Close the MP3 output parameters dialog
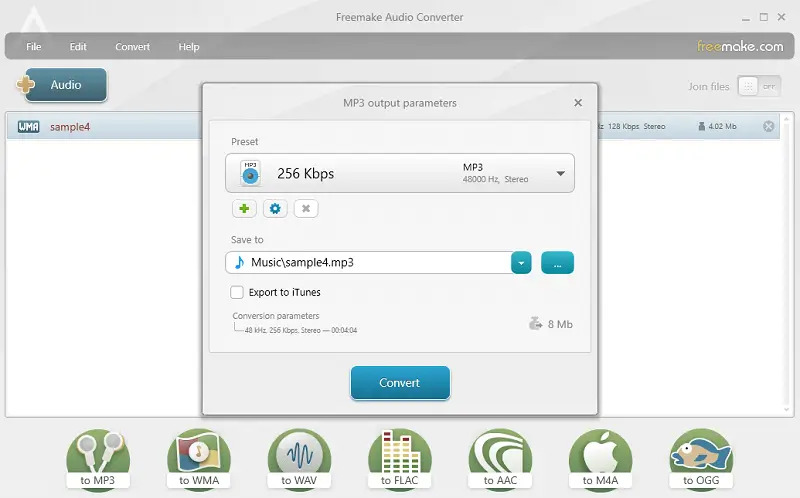The image size is (800, 498). tap(578, 103)
